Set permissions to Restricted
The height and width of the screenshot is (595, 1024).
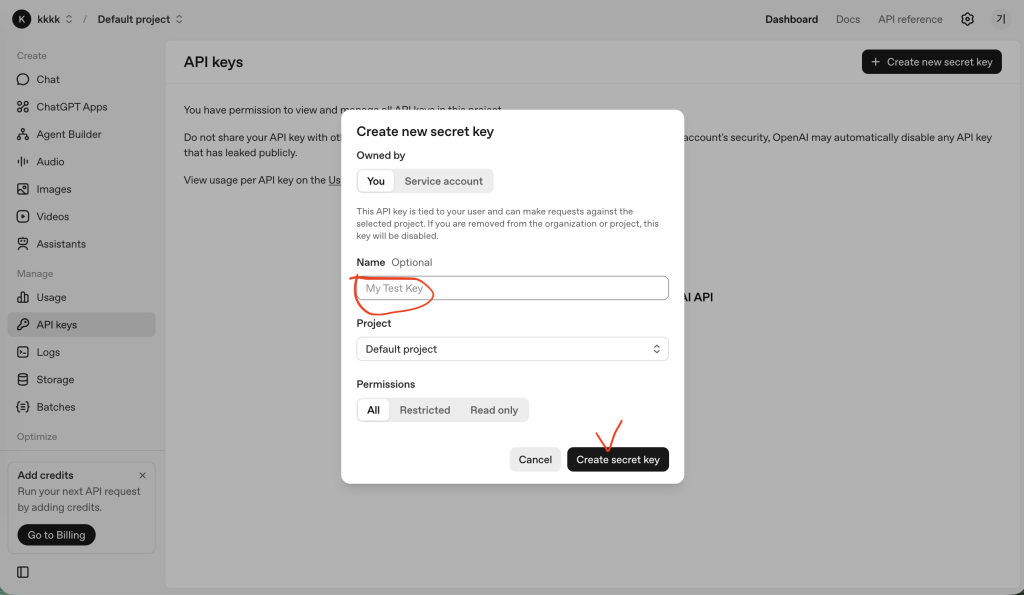[425, 410]
